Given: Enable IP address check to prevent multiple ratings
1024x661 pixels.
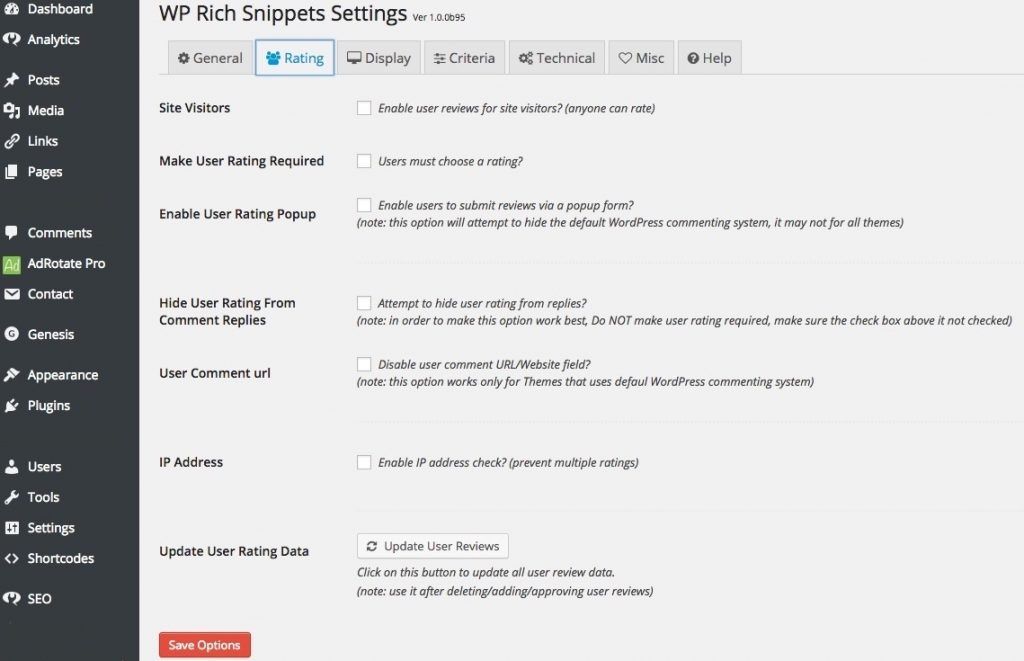Looking at the screenshot, I should [x=364, y=462].
